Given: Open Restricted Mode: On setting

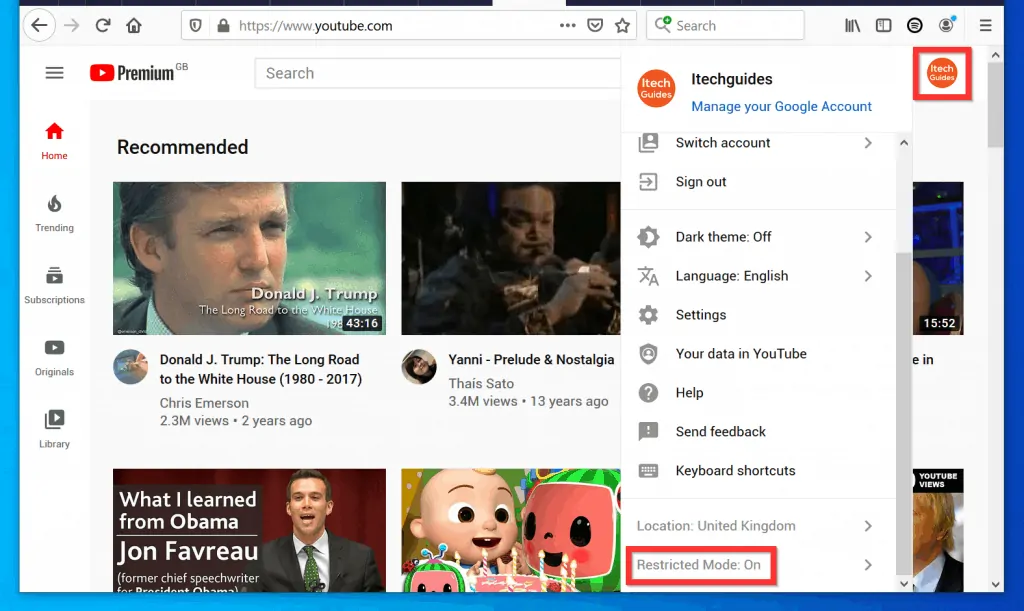Looking at the screenshot, I should point(758,565).
